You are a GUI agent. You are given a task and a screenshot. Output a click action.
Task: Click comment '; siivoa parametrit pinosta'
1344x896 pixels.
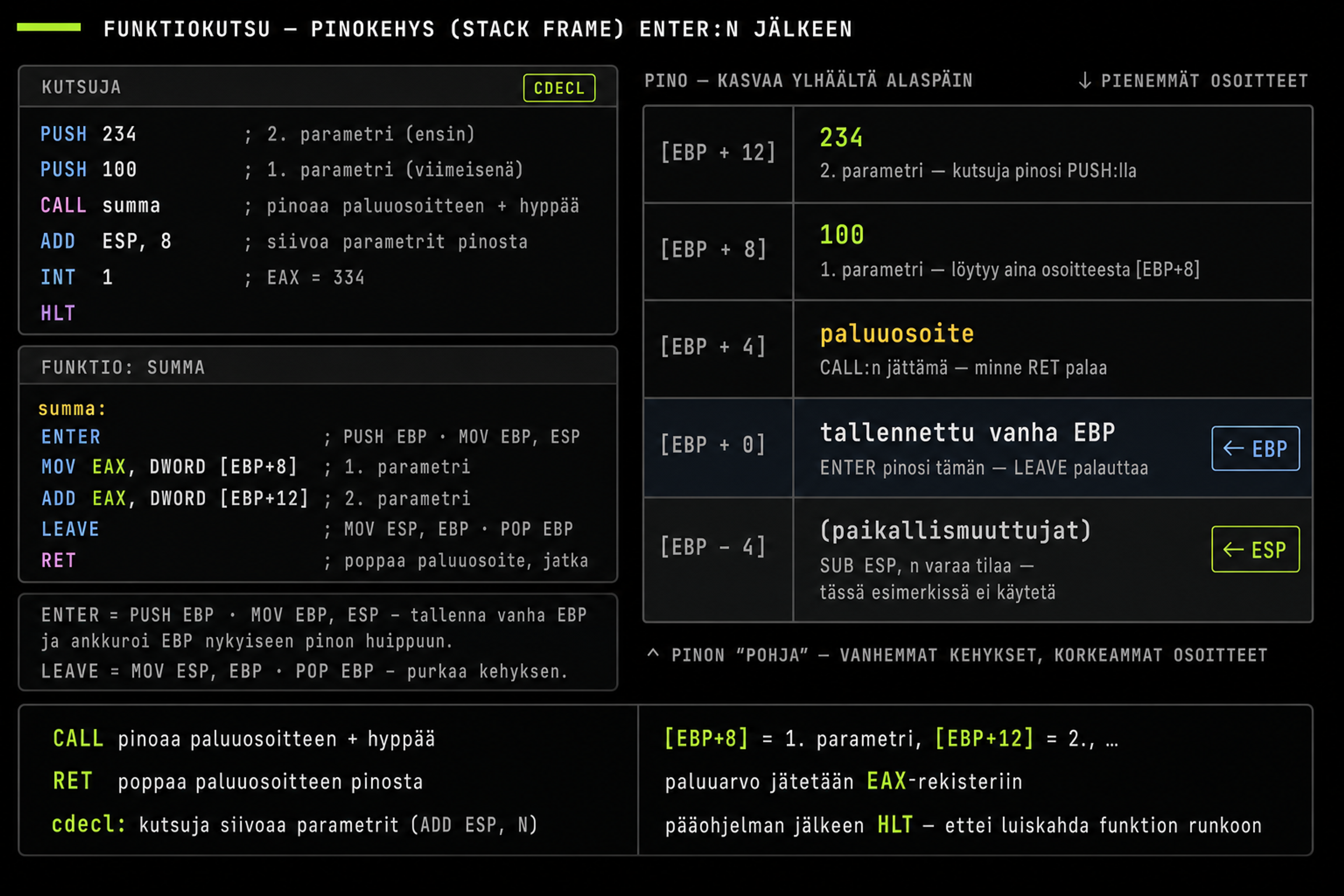click(x=386, y=242)
